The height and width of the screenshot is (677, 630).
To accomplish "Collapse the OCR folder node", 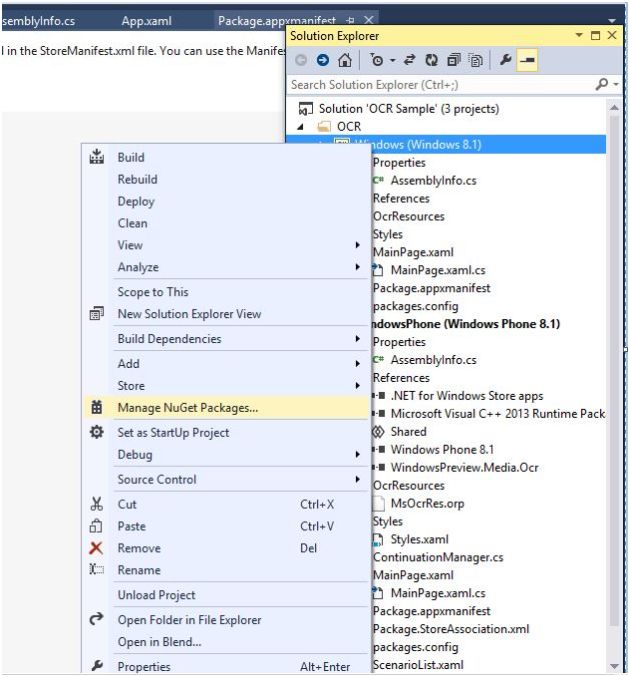I will coord(301,127).
